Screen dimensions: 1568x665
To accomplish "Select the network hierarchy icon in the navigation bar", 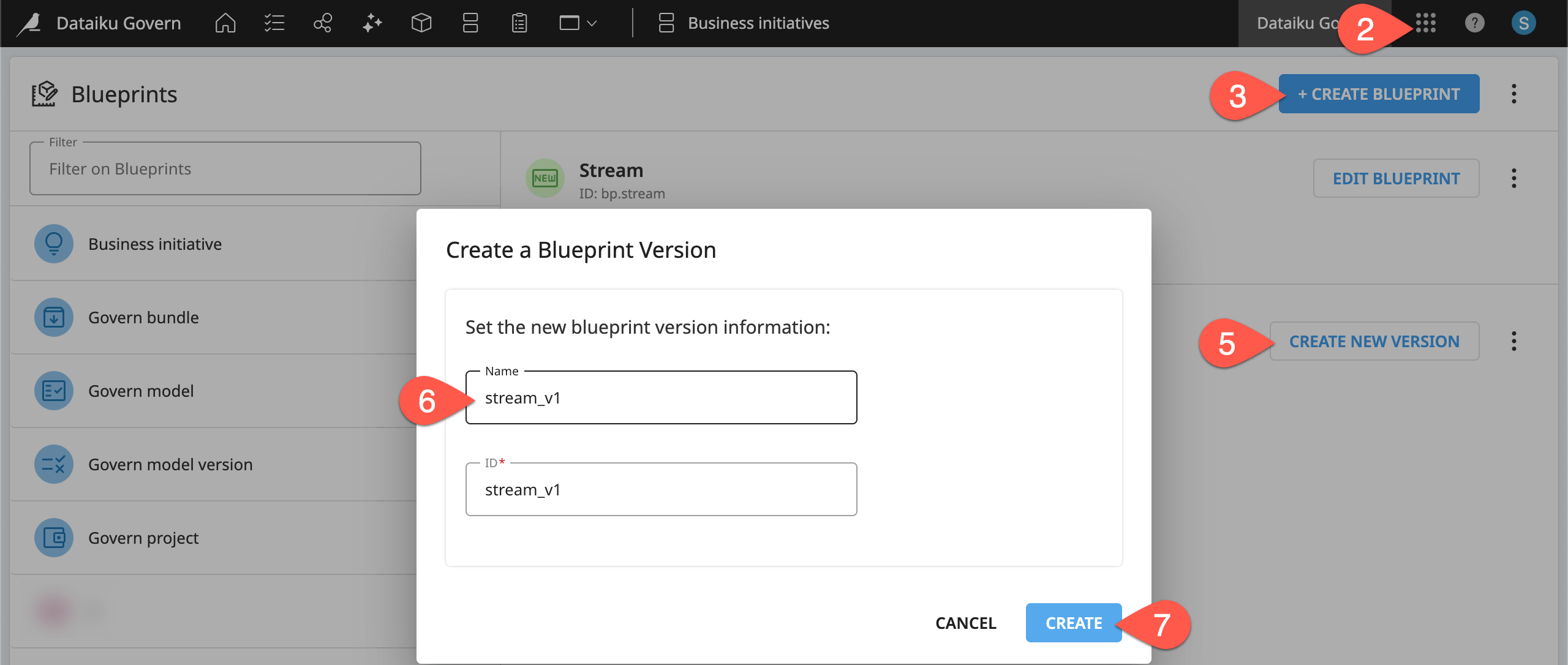I will pos(323,23).
